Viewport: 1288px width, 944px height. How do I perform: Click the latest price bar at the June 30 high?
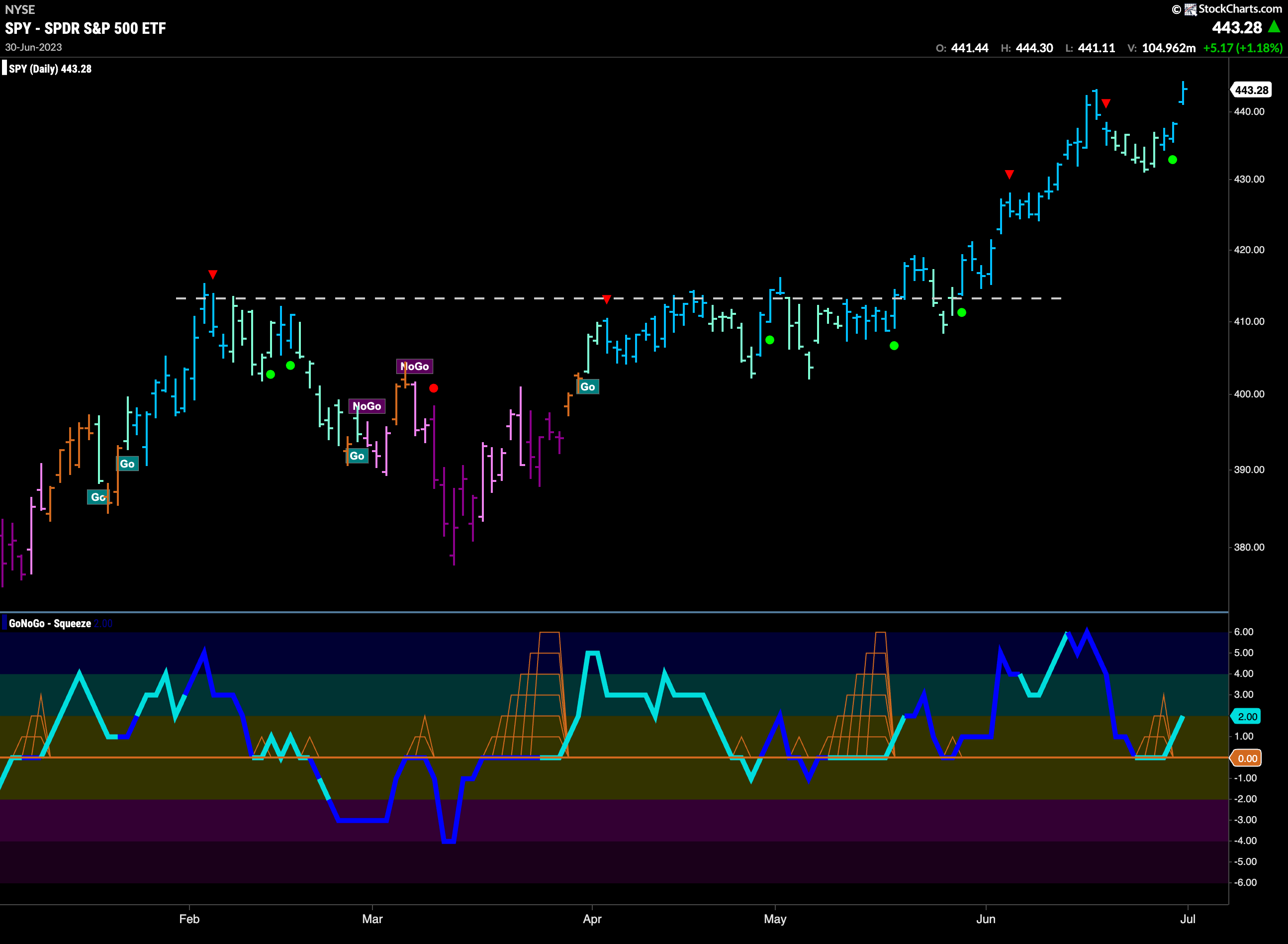1183,93
